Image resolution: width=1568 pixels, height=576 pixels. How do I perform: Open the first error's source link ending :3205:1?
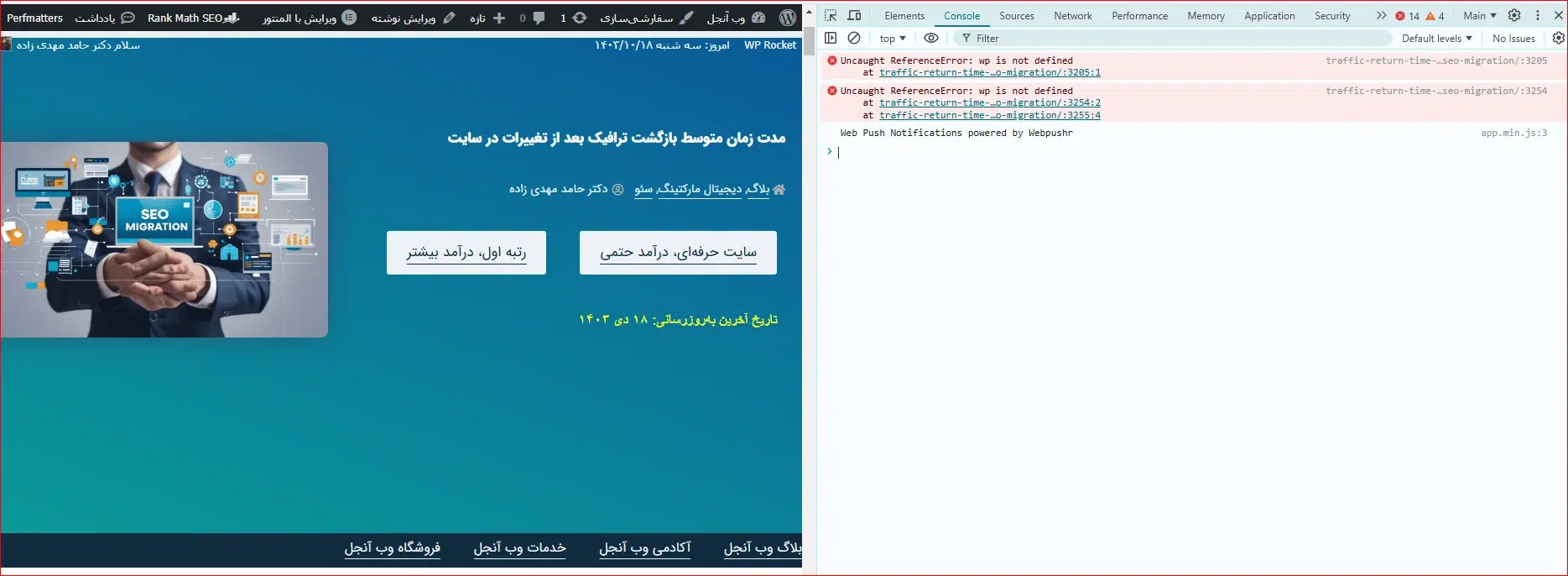tap(989, 73)
